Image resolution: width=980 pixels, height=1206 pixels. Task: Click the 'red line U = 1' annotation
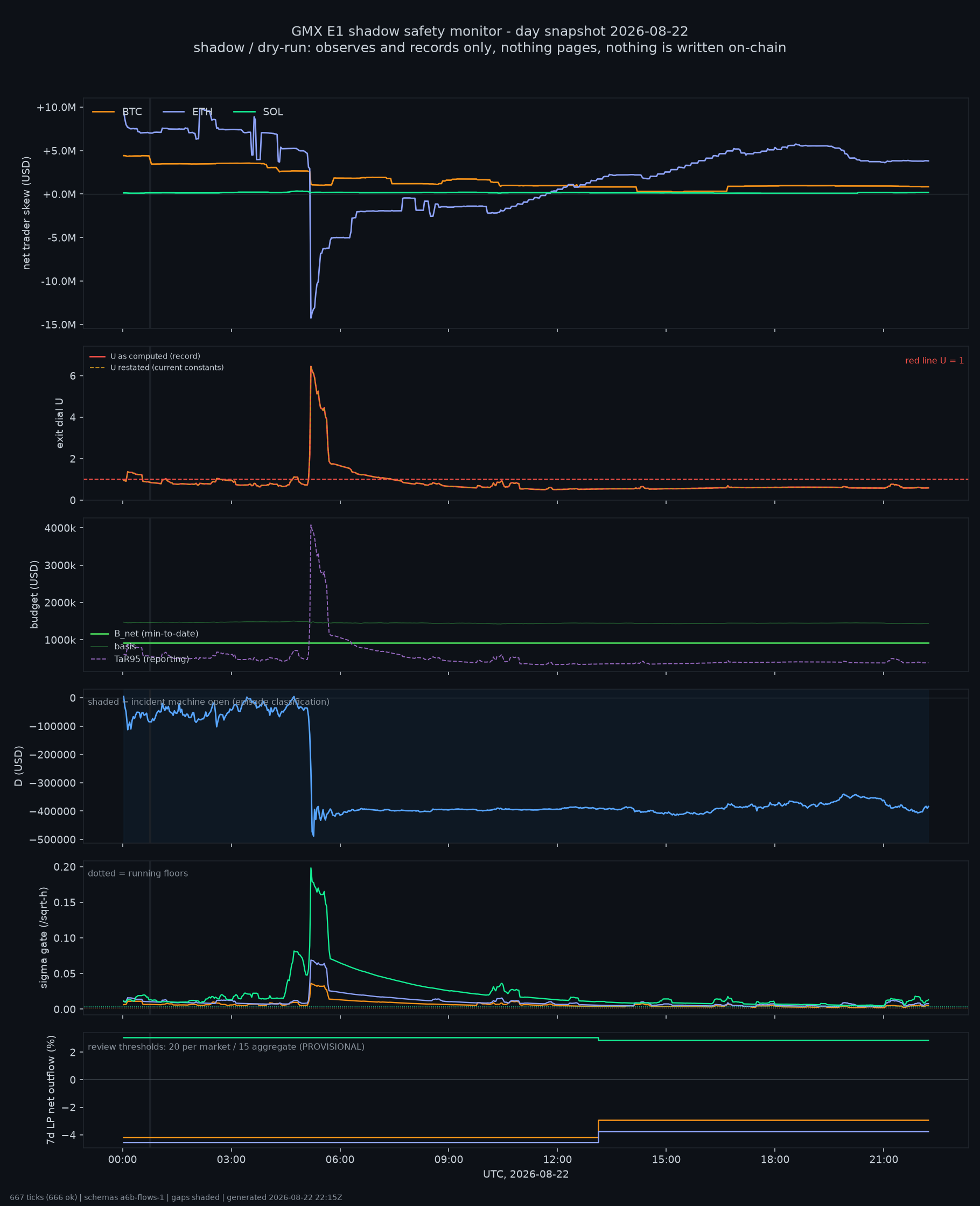(x=934, y=361)
